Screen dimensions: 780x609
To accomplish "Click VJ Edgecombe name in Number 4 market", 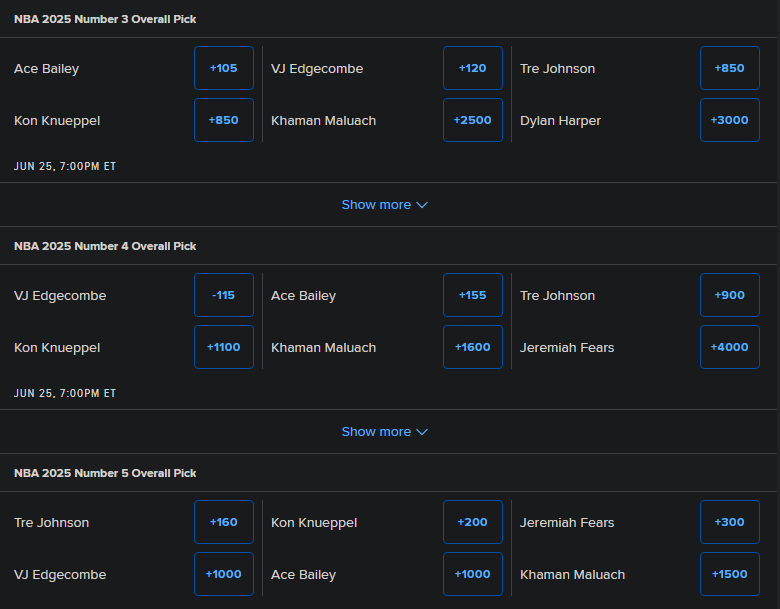I will [60, 296].
